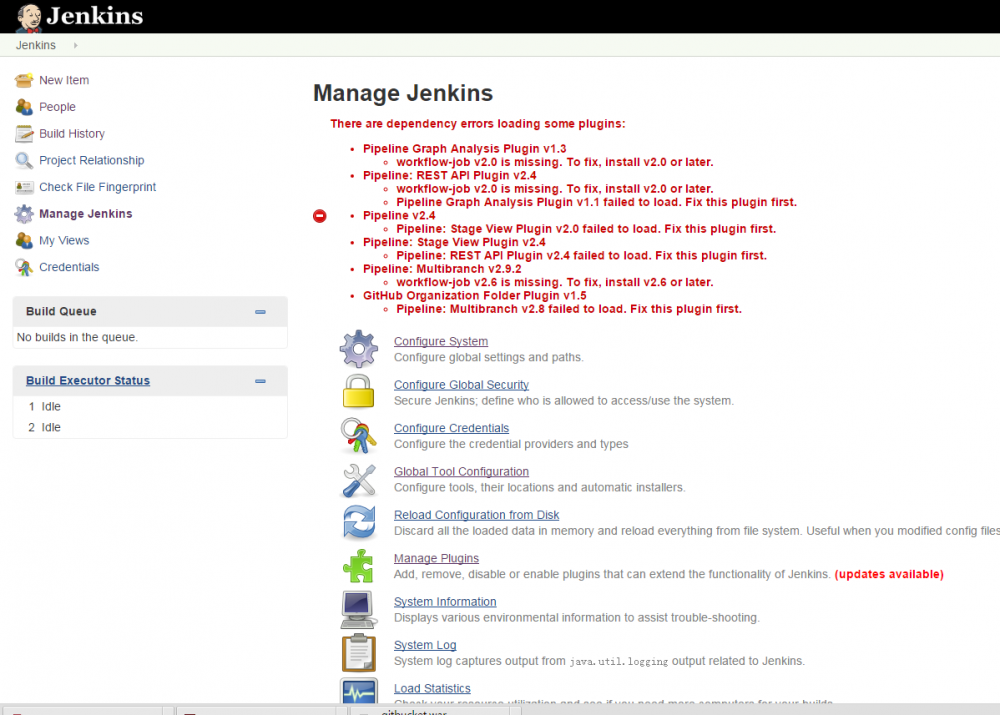Screen dimensions: 1000x715
Task: Open the Manage Plugins link
Action: (x=436, y=559)
